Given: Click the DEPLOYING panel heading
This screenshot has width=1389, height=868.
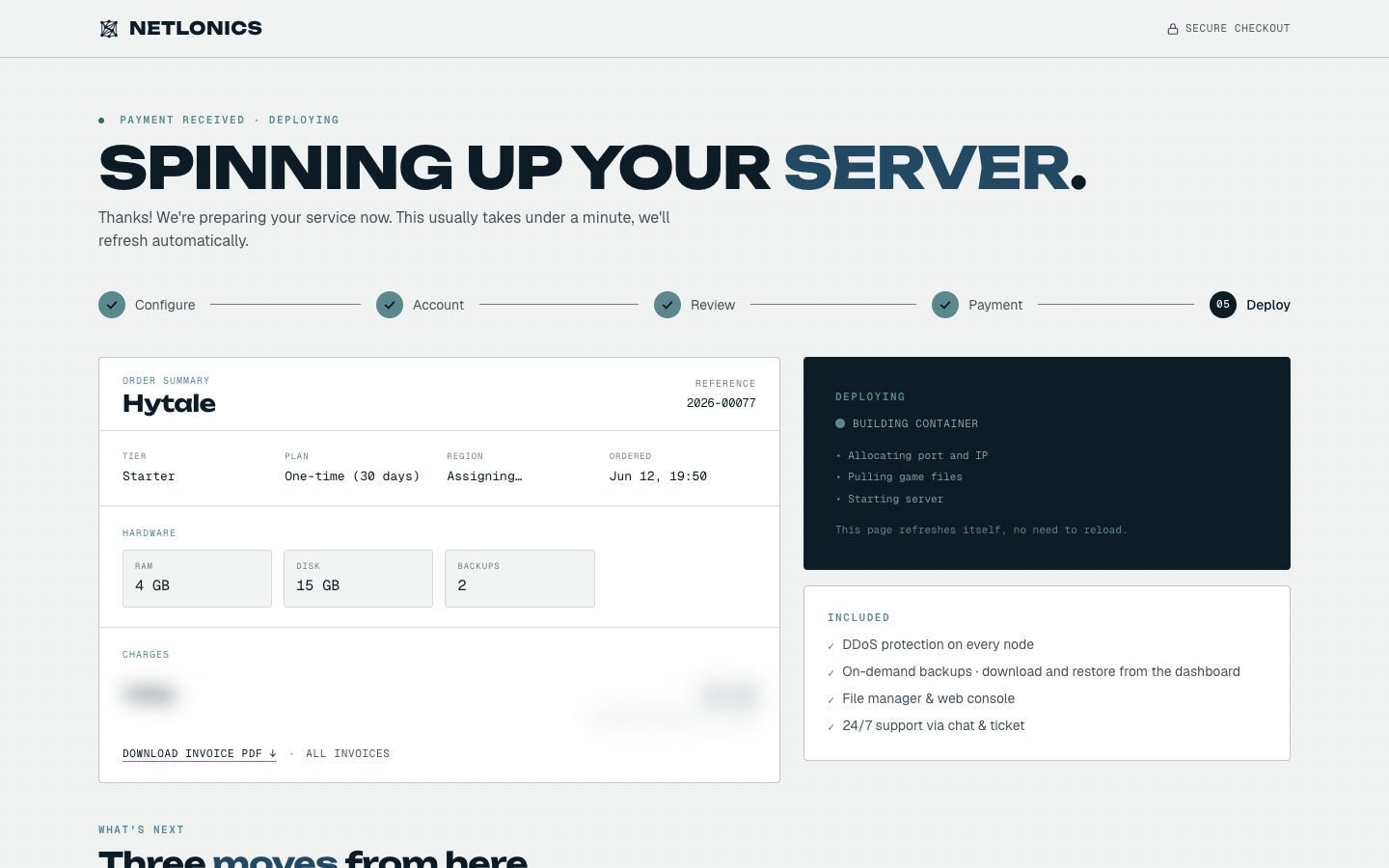Looking at the screenshot, I should (x=870, y=397).
